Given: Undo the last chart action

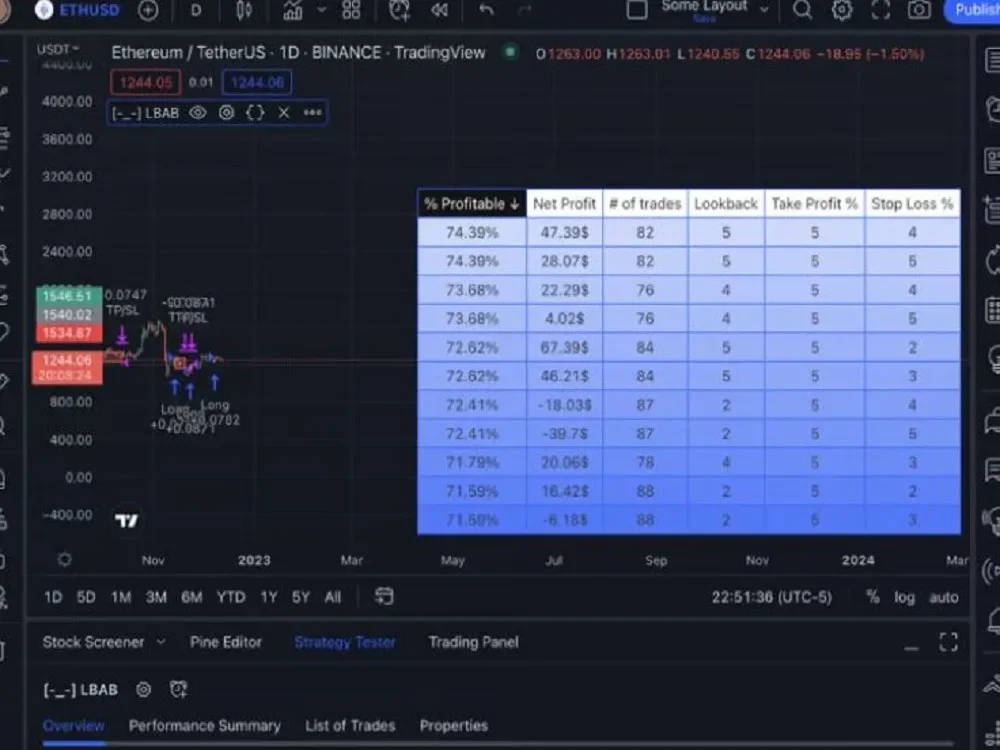Looking at the screenshot, I should (x=486, y=10).
